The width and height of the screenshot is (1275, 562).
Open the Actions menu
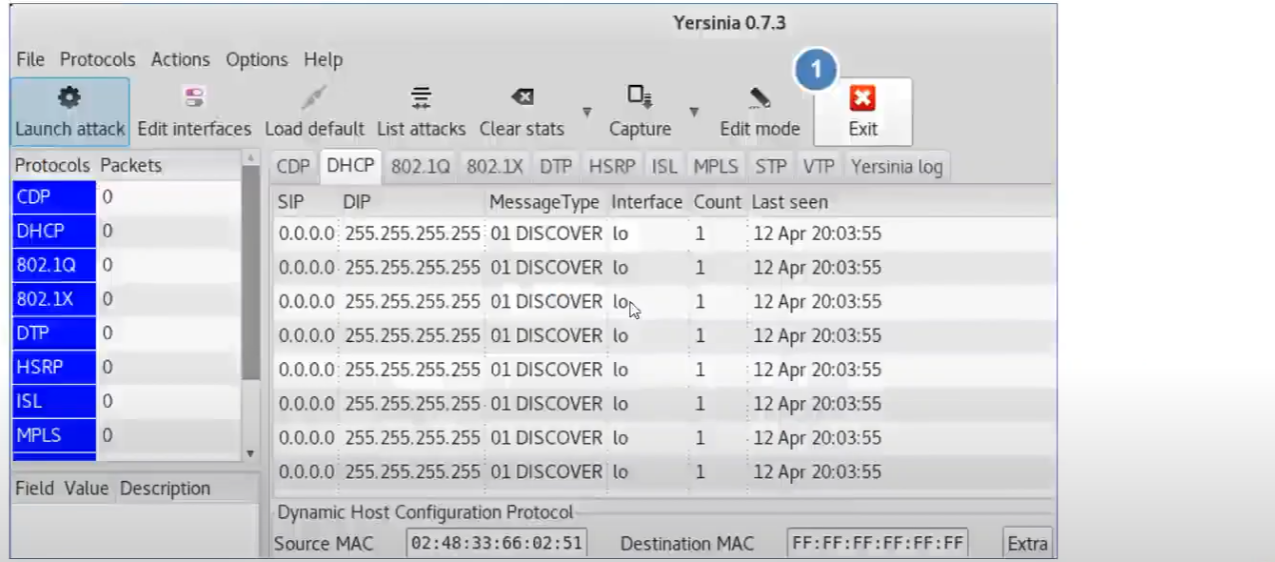tap(180, 60)
